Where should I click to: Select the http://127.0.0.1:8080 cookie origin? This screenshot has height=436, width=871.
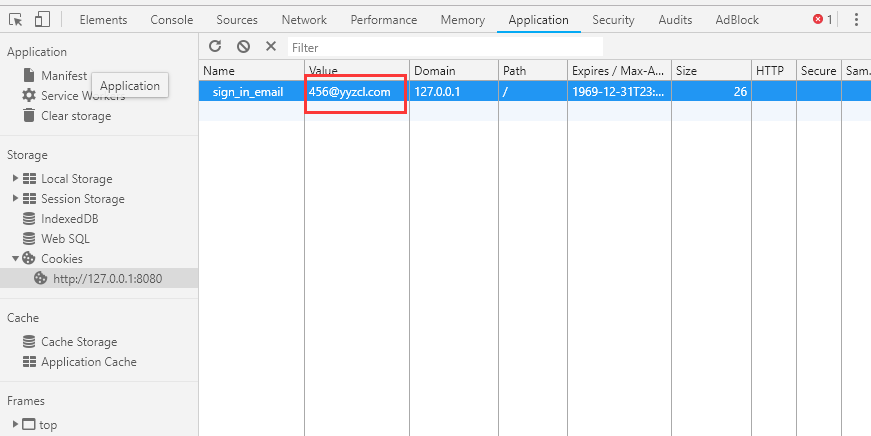click(99, 278)
